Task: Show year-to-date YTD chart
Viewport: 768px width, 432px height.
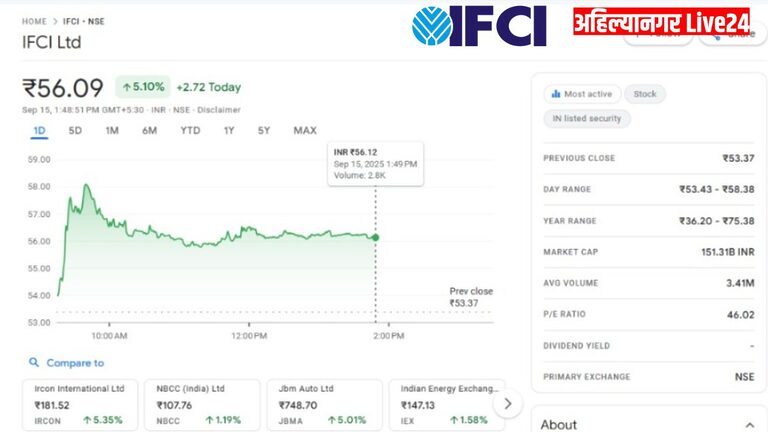Action: pos(190,131)
